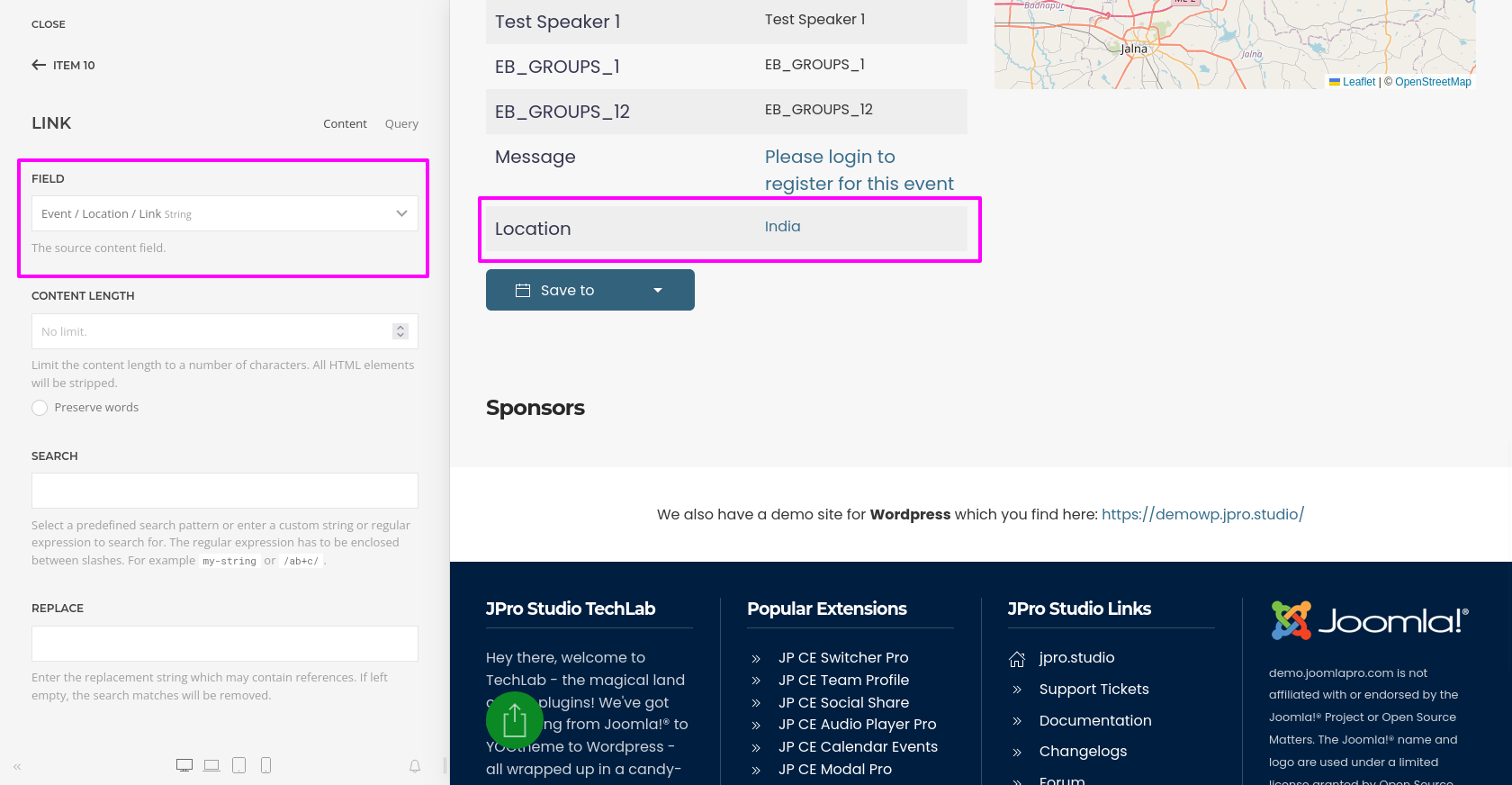The image size is (1512, 785).
Task: Close the builder panel
Action: coord(49,24)
